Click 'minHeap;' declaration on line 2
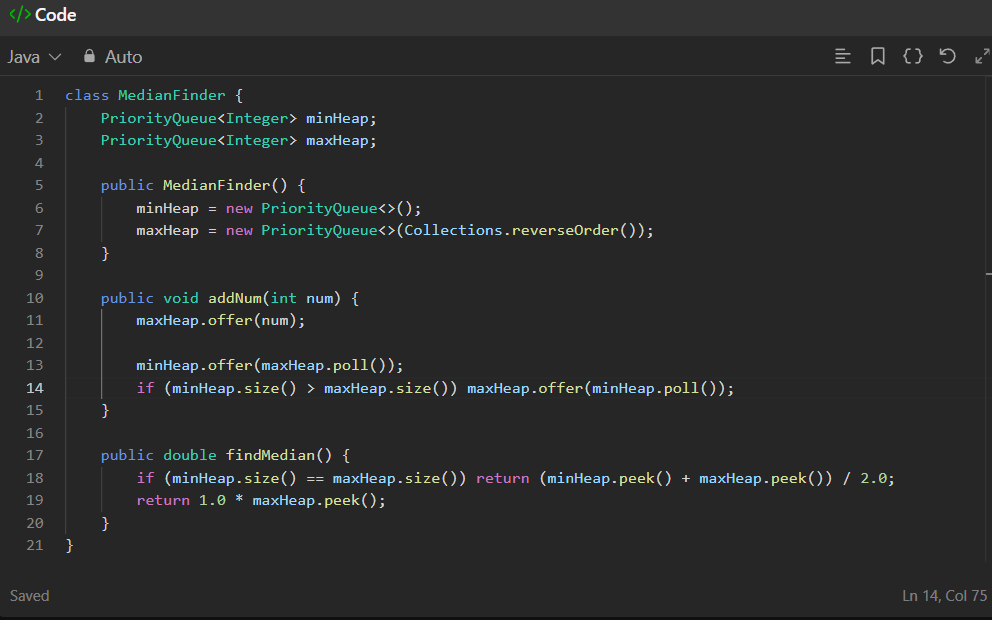992x620 pixels. pos(341,118)
